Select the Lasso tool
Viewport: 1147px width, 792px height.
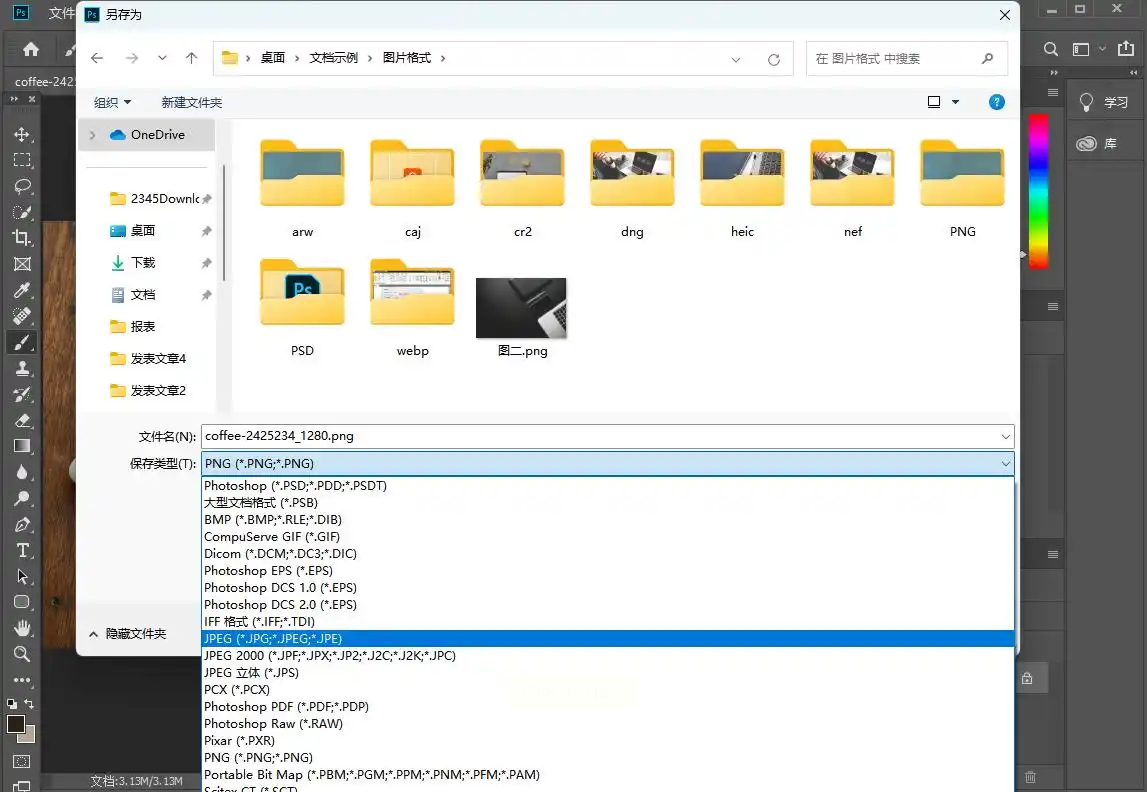point(21,186)
